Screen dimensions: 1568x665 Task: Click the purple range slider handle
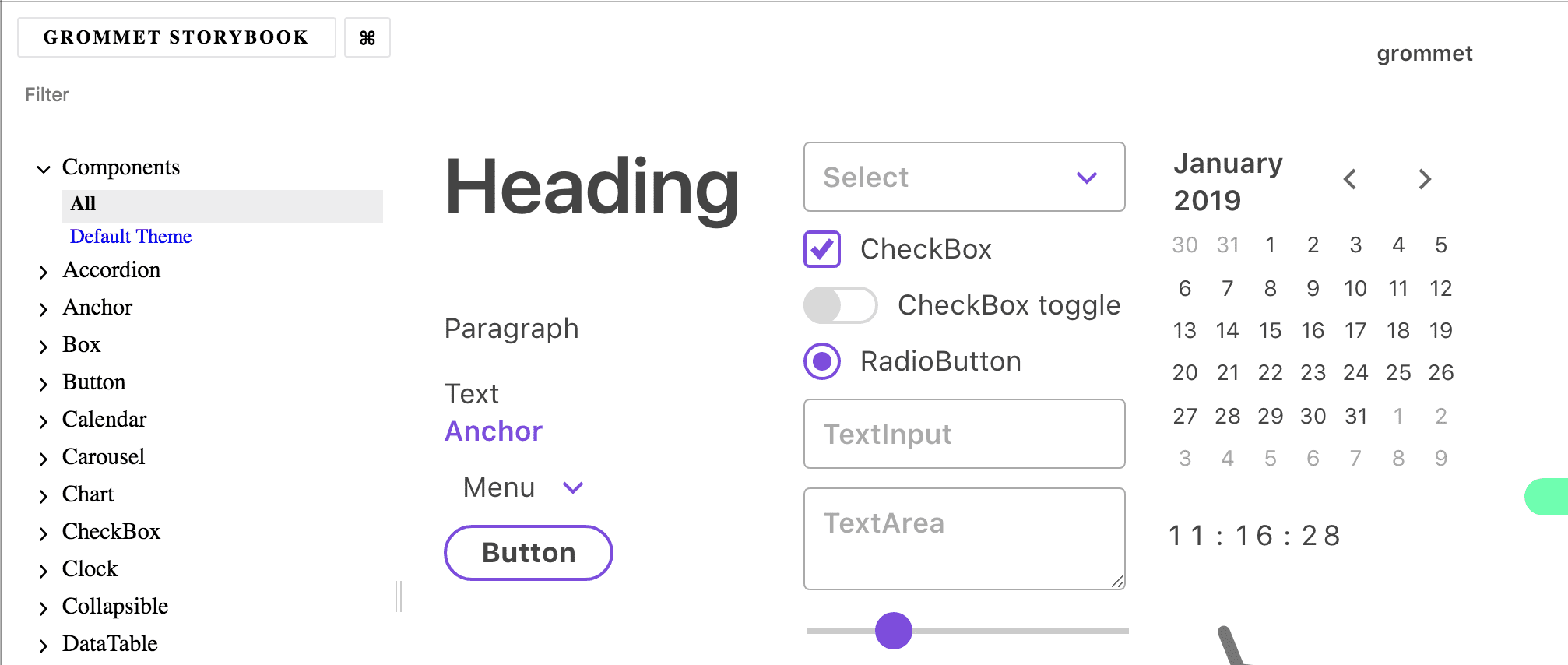coord(894,631)
